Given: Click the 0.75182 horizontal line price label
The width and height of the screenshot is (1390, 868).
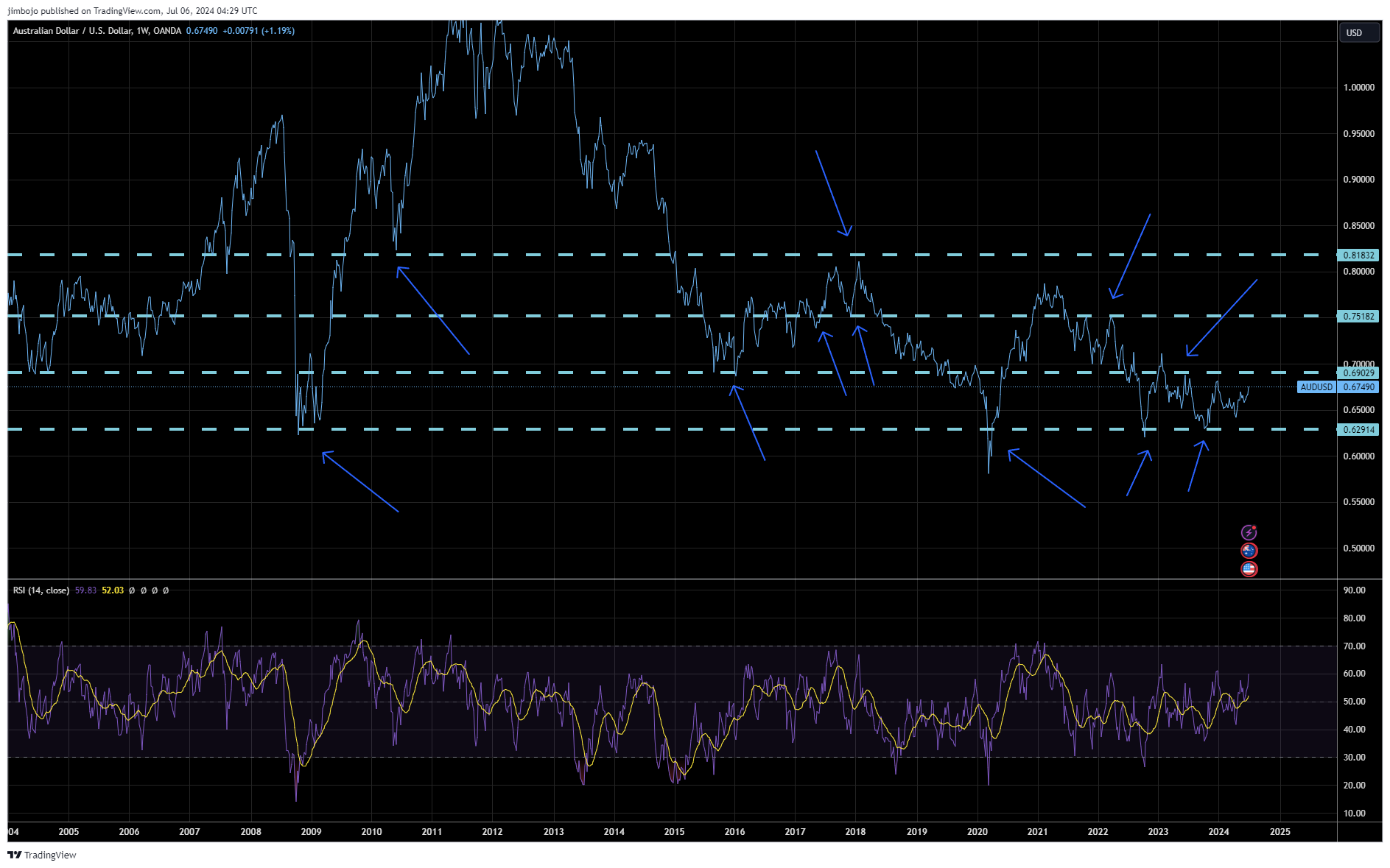Looking at the screenshot, I should click(1358, 317).
